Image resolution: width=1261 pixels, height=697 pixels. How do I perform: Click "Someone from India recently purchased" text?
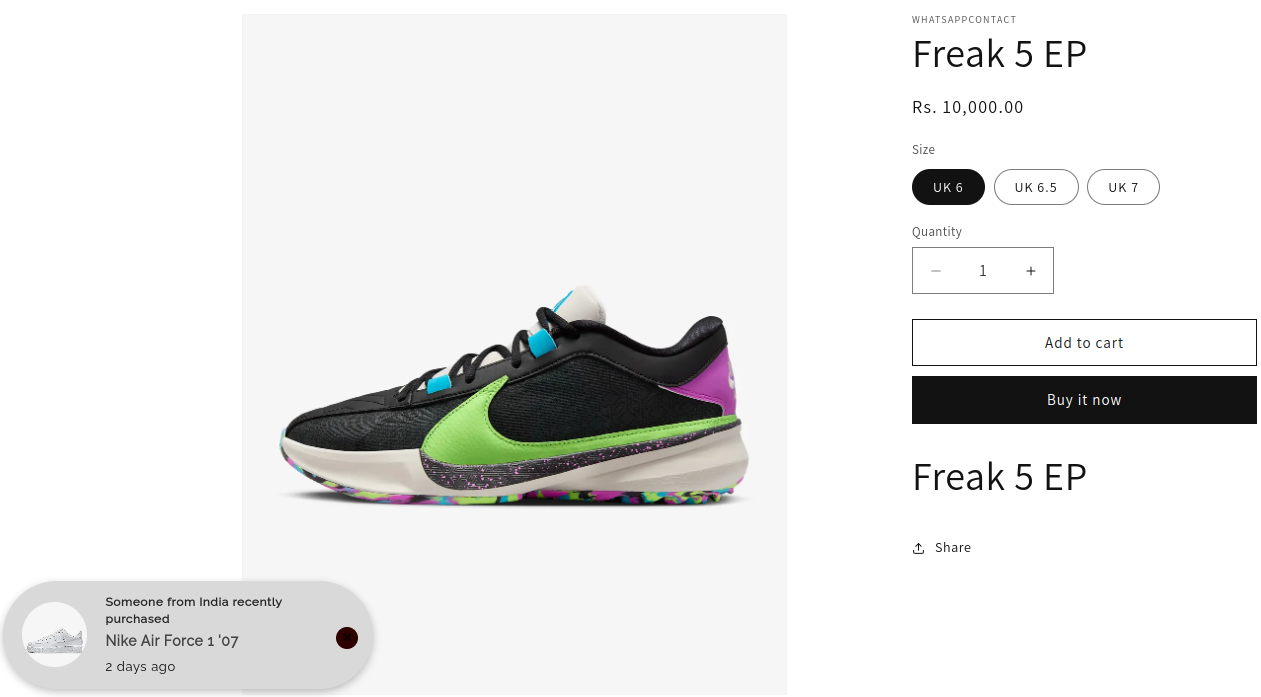tap(194, 610)
